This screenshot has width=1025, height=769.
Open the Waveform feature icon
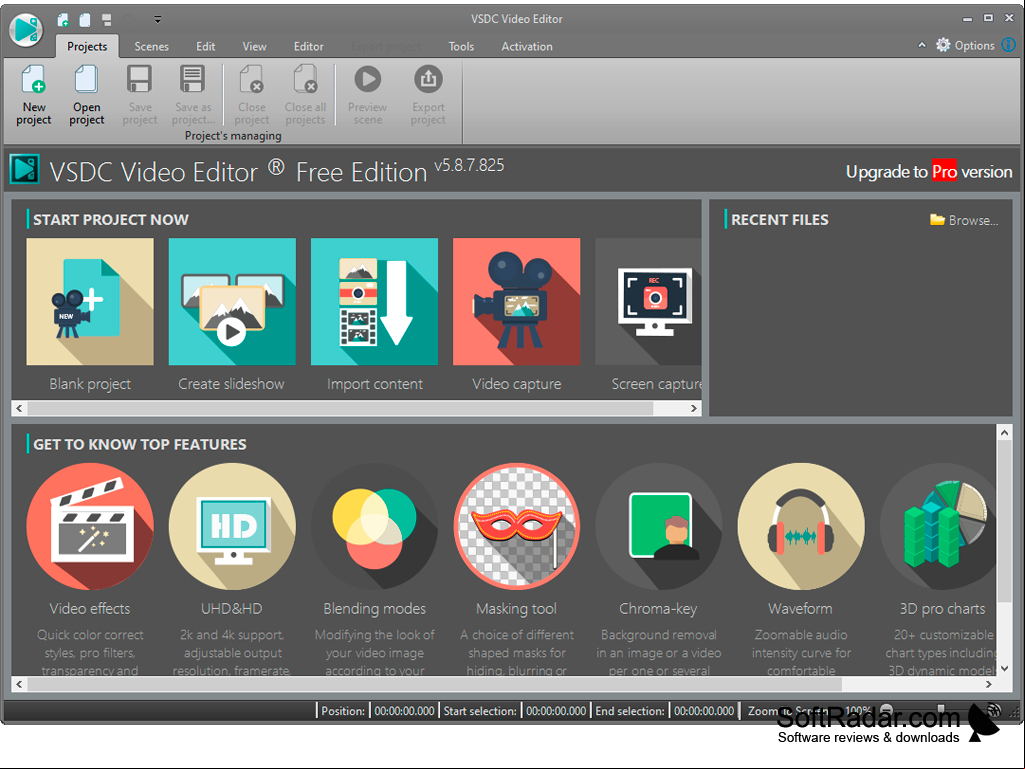point(801,526)
